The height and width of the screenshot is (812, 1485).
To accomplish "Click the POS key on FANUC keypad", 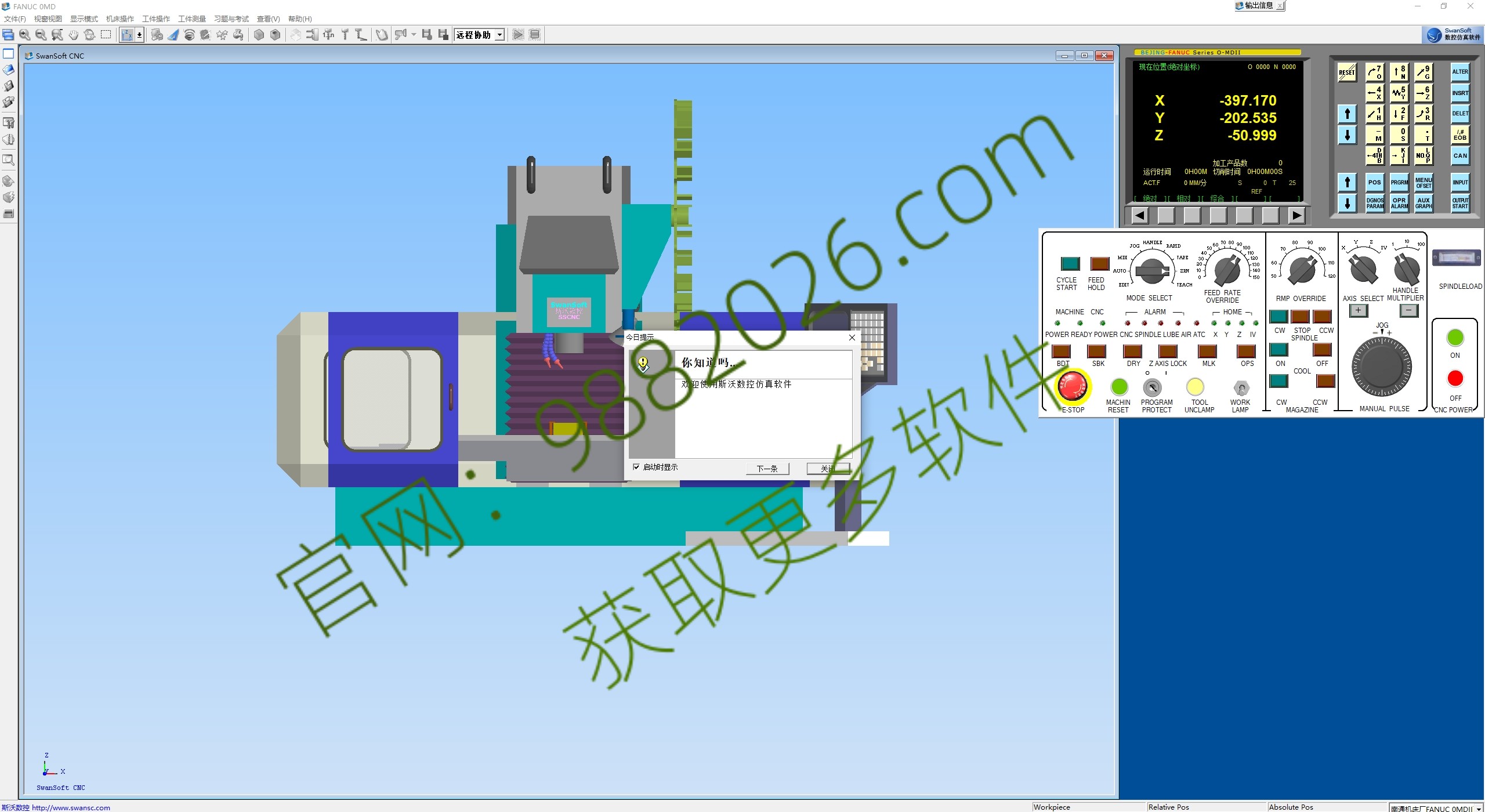I will (x=1374, y=182).
